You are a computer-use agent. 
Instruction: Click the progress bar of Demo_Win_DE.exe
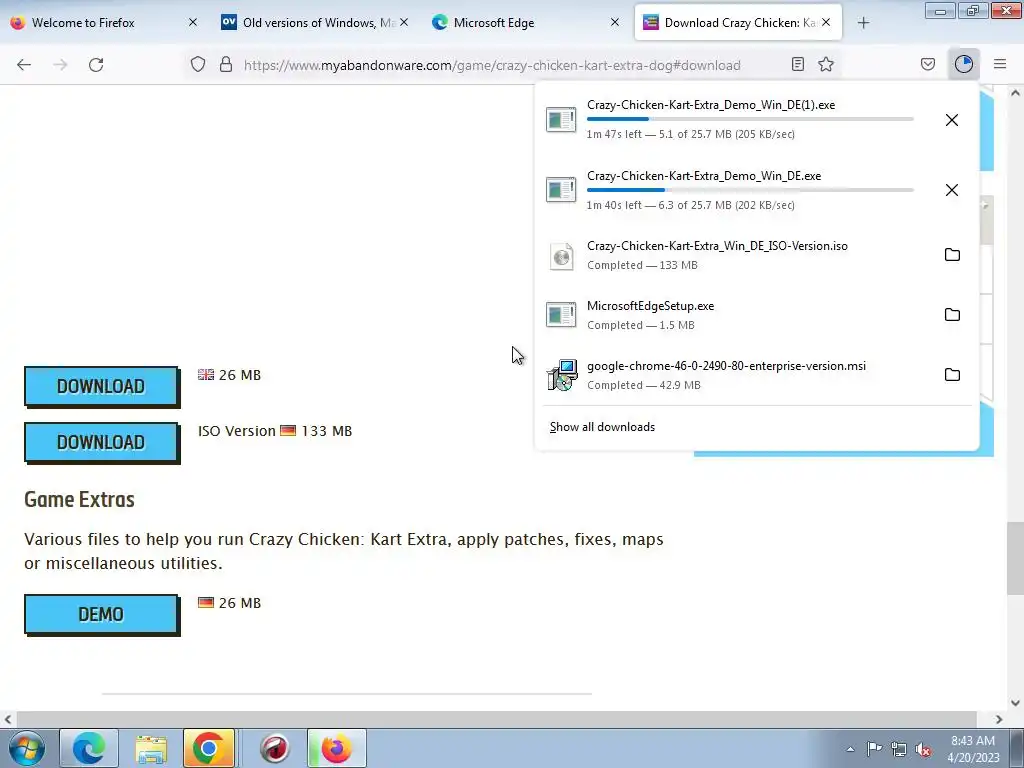[750, 190]
